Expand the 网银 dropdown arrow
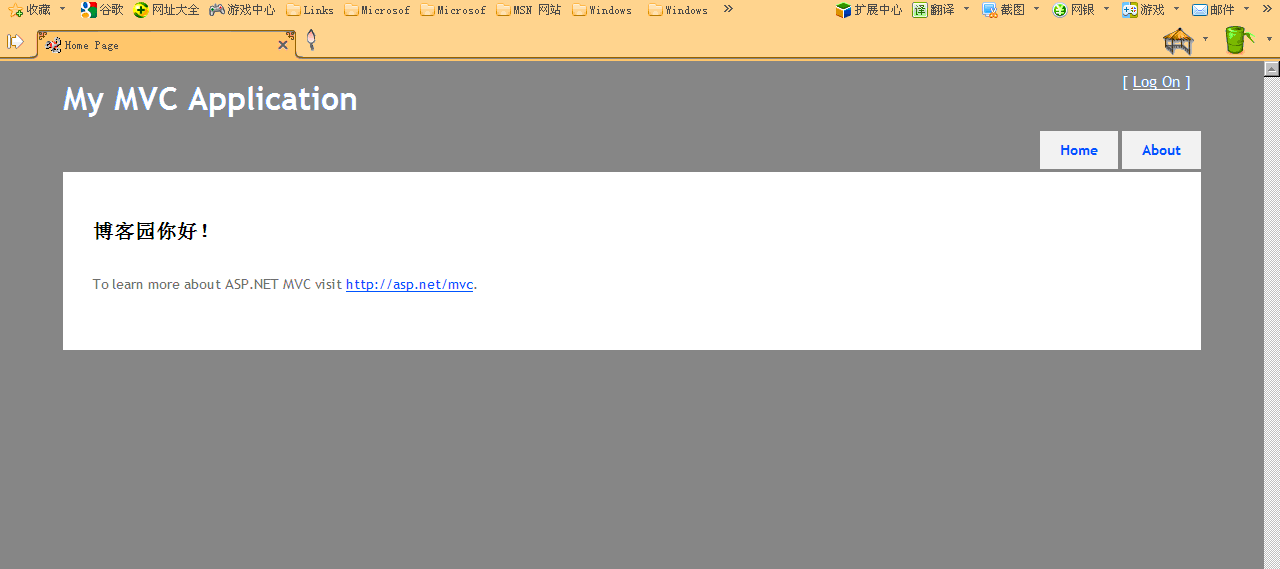Screen dimensions: 1280x569 1106,9
